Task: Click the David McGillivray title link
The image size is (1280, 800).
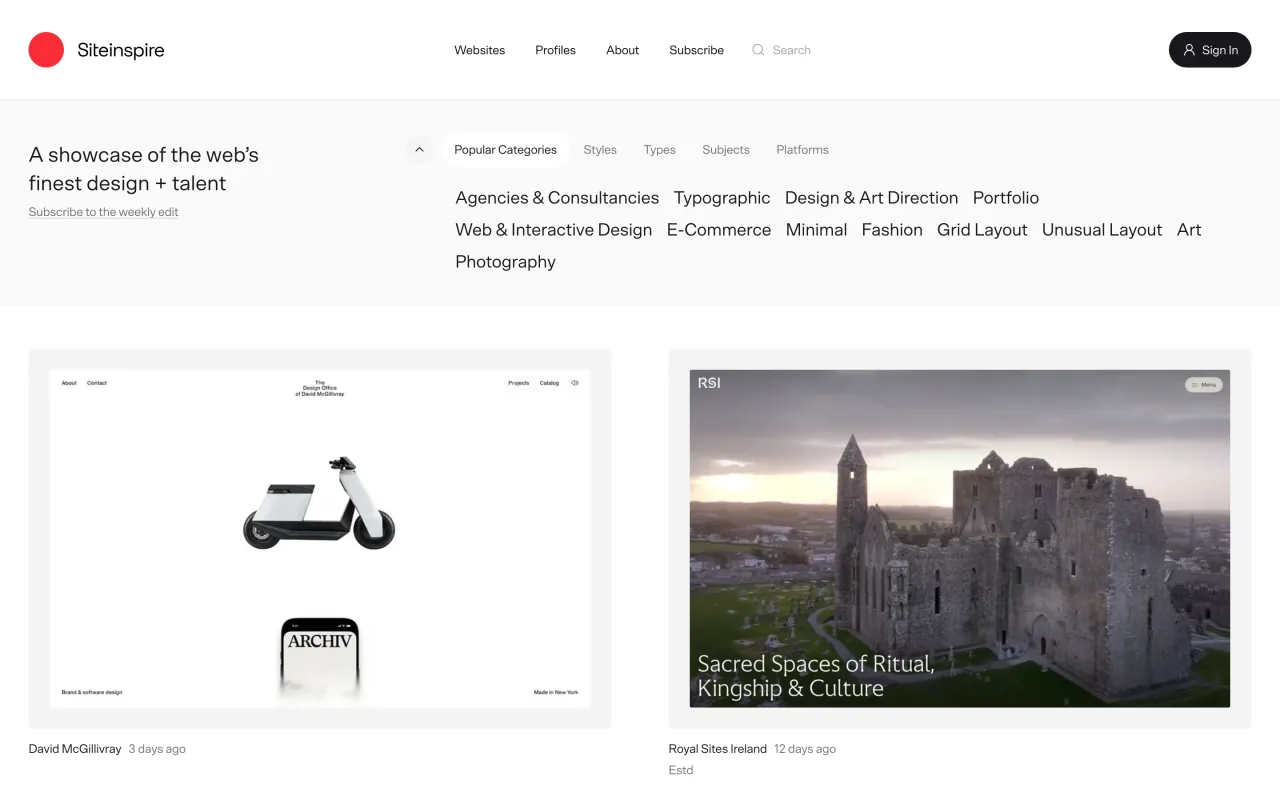Action: [75, 749]
